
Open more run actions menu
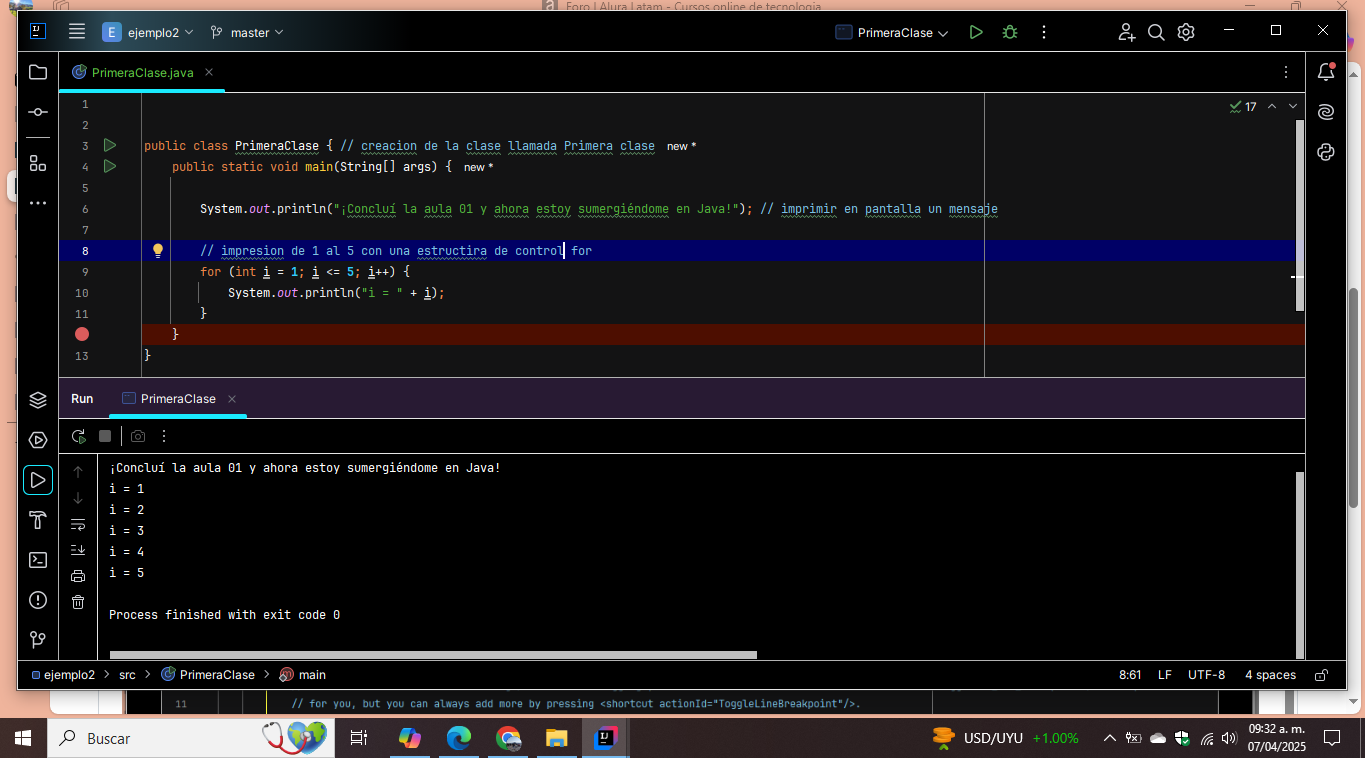(x=1044, y=32)
